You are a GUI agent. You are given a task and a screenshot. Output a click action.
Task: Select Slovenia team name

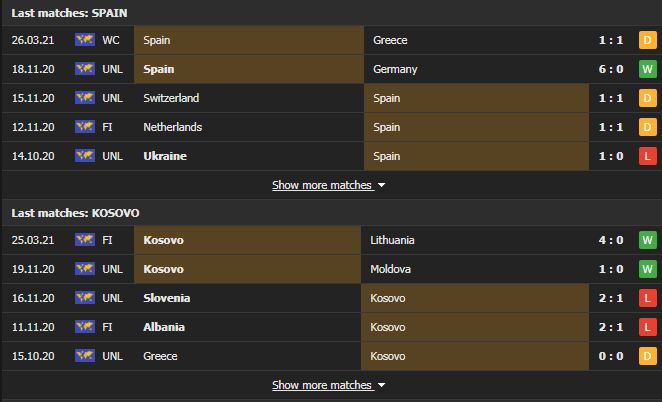tap(167, 298)
